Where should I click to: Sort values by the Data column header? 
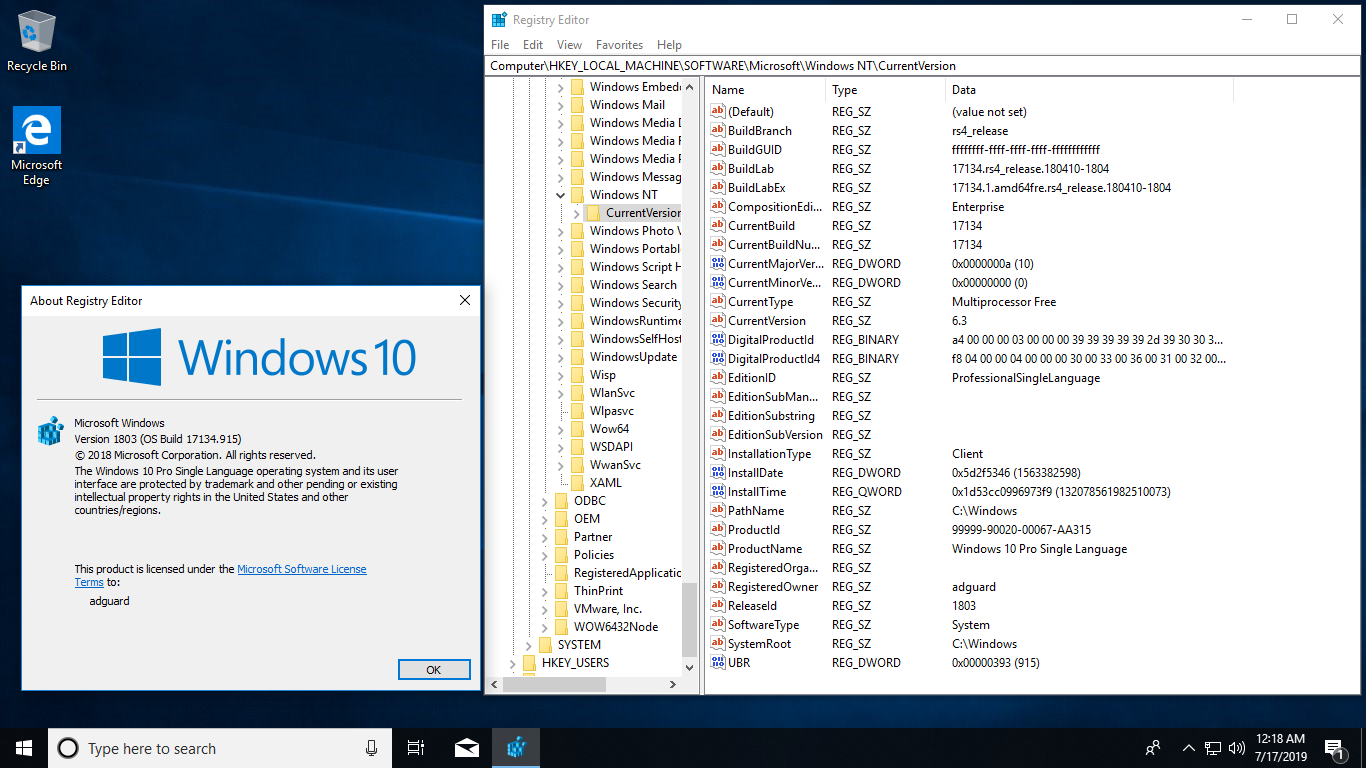coord(1089,90)
